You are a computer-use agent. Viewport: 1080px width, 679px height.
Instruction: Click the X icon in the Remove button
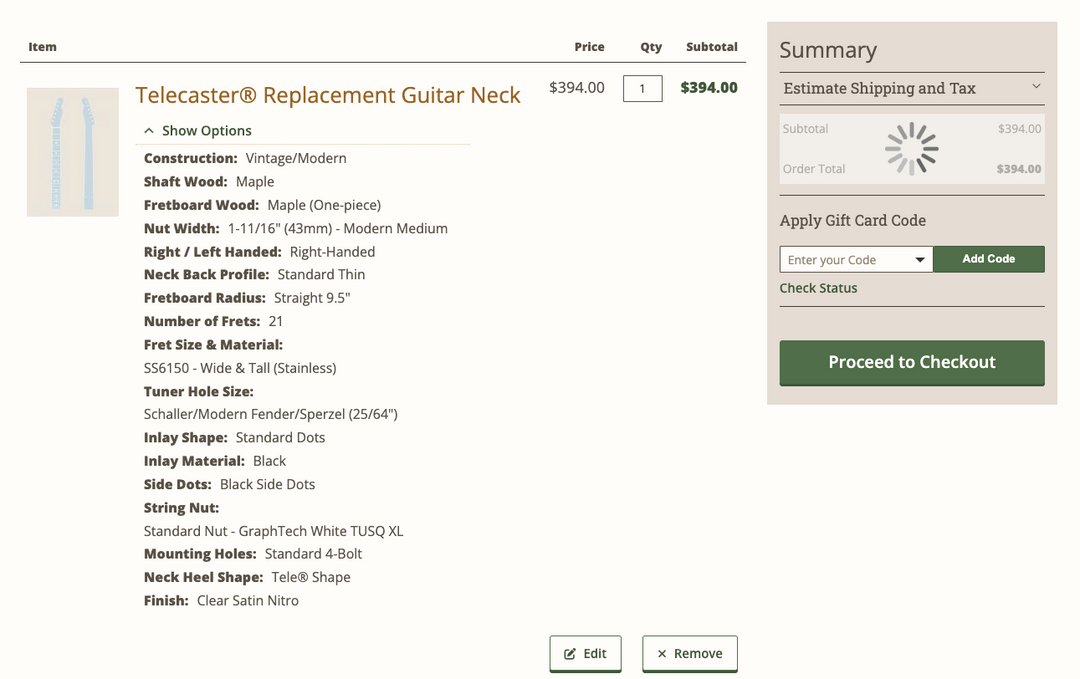pyautogui.click(x=662, y=654)
